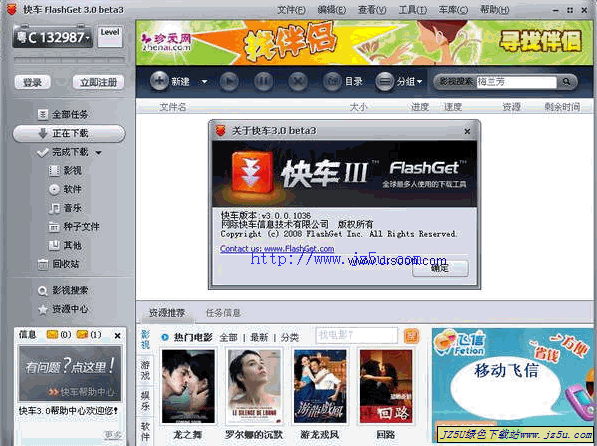Click the 全部 movie filter link
This screenshot has width=597, height=446.
pos(228,337)
